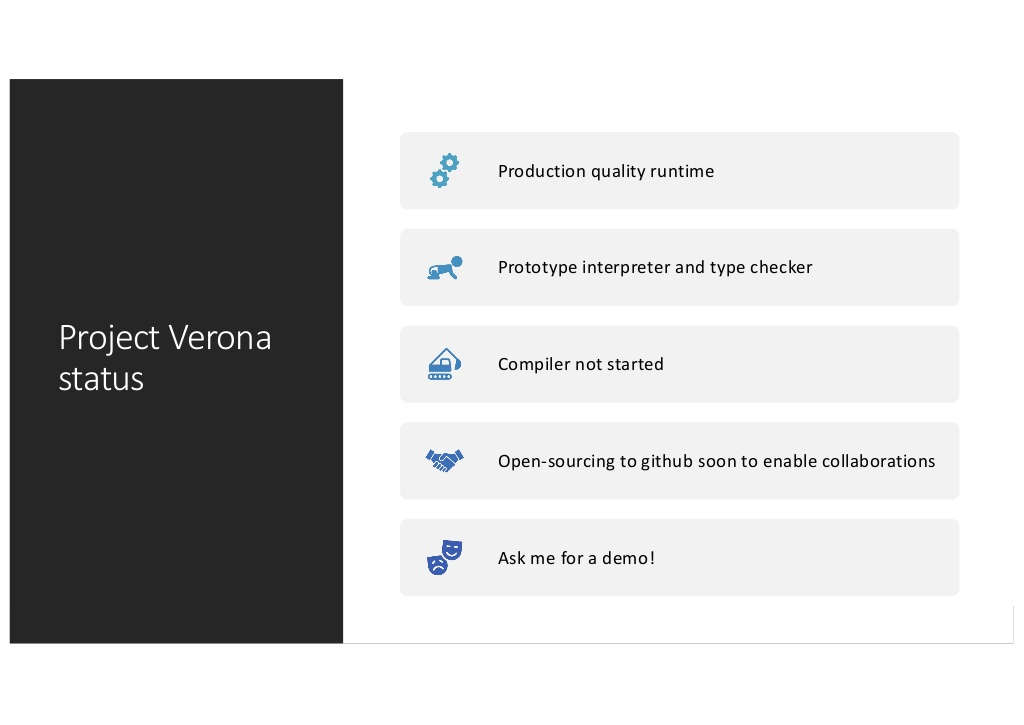The height and width of the screenshot is (725, 1024).
Task: Select the word "runtime" in the first item
Action: (x=682, y=171)
